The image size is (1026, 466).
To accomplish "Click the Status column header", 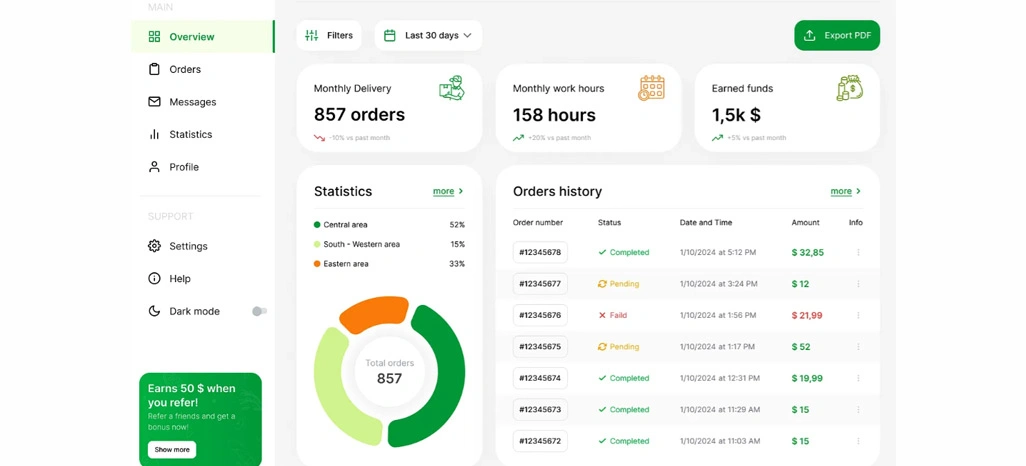I will pos(609,223).
